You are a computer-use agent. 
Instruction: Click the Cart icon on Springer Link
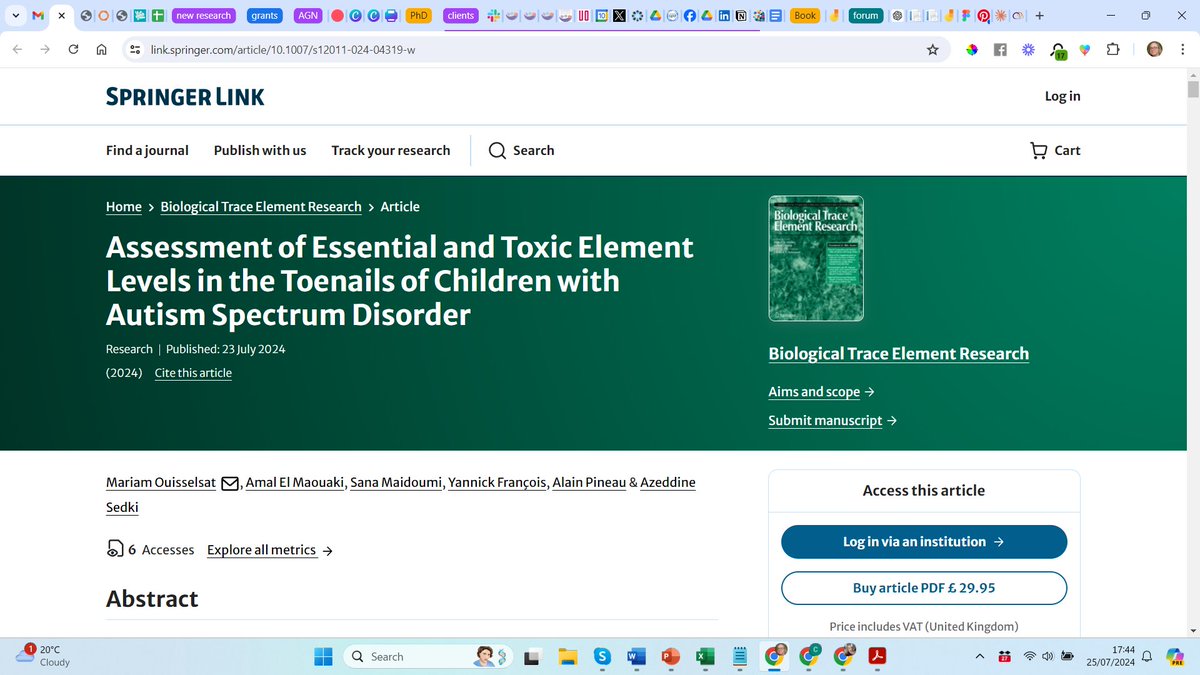click(1038, 150)
